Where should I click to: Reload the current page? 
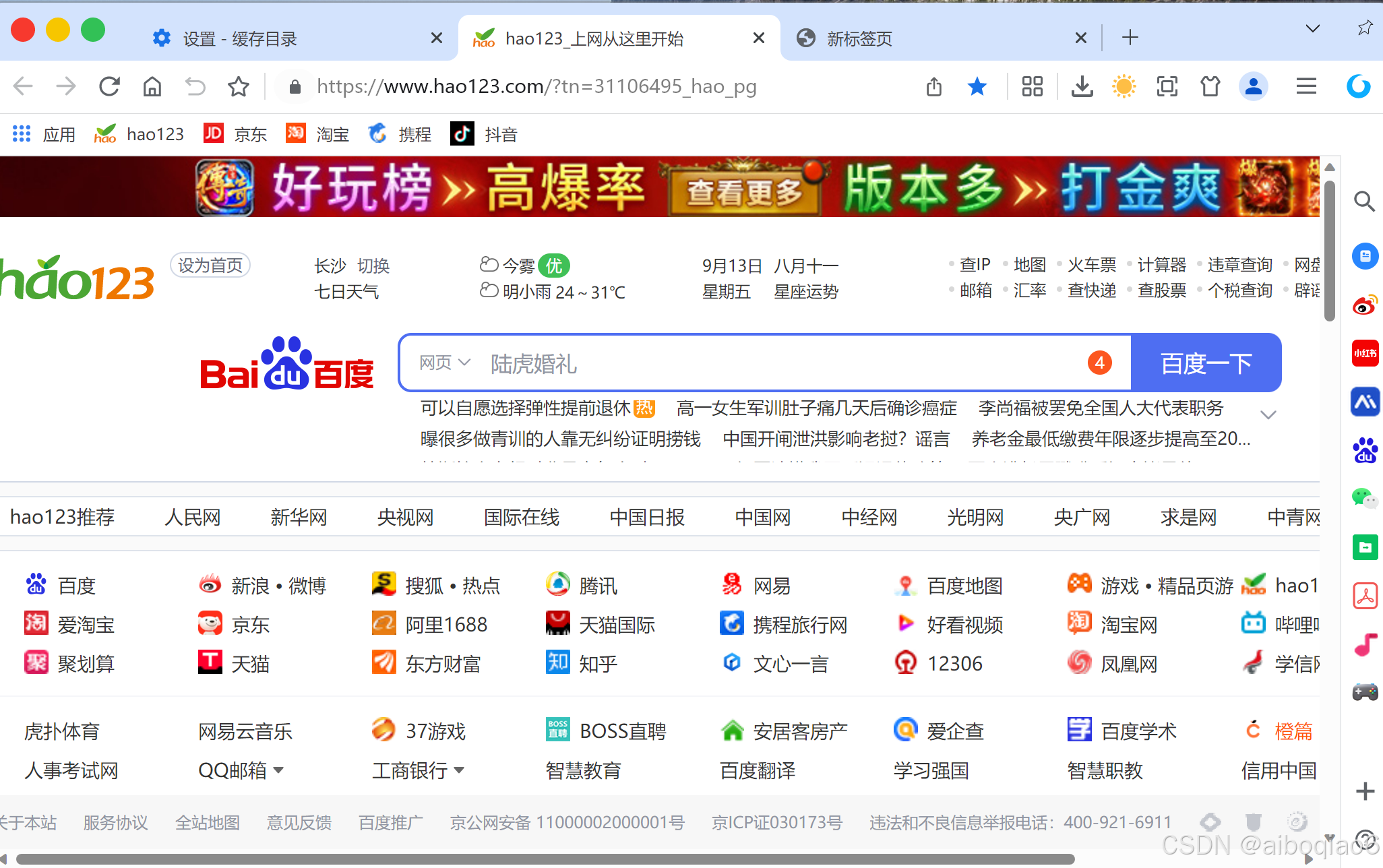click(x=109, y=86)
